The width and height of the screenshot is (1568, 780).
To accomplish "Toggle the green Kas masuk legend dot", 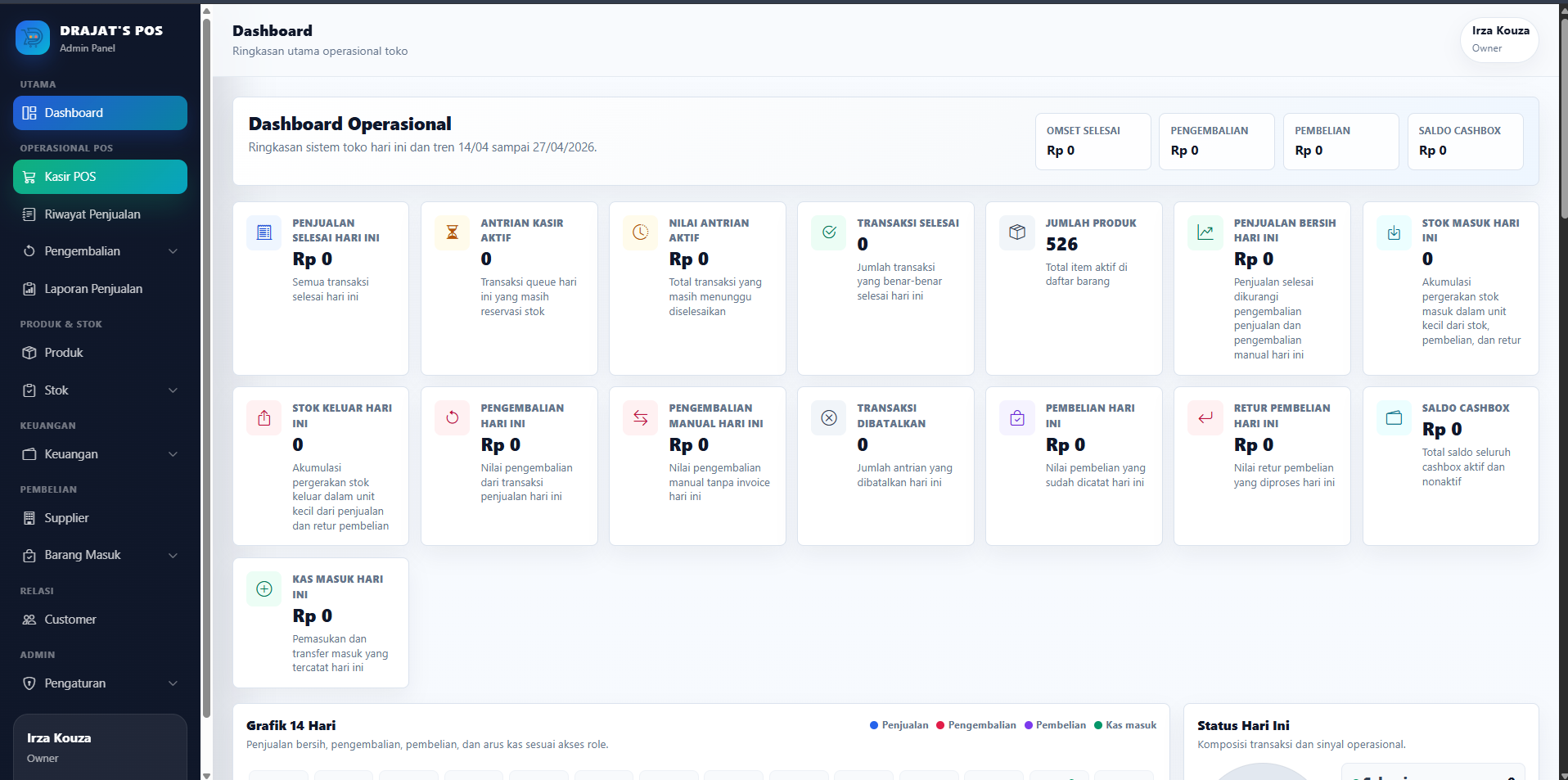I will pyautogui.click(x=1098, y=725).
